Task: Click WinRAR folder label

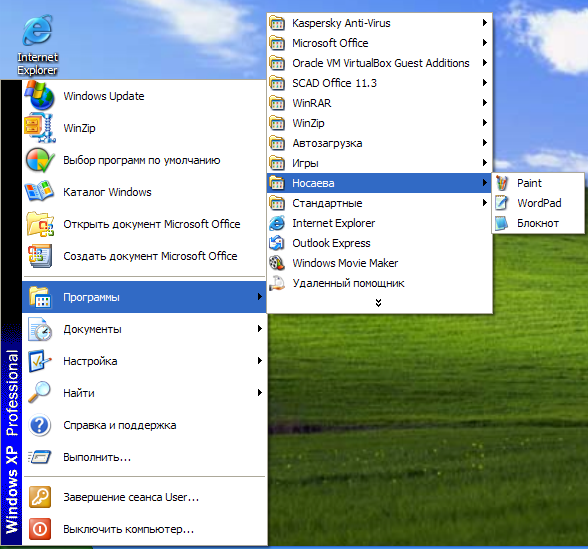Action: pos(312,103)
